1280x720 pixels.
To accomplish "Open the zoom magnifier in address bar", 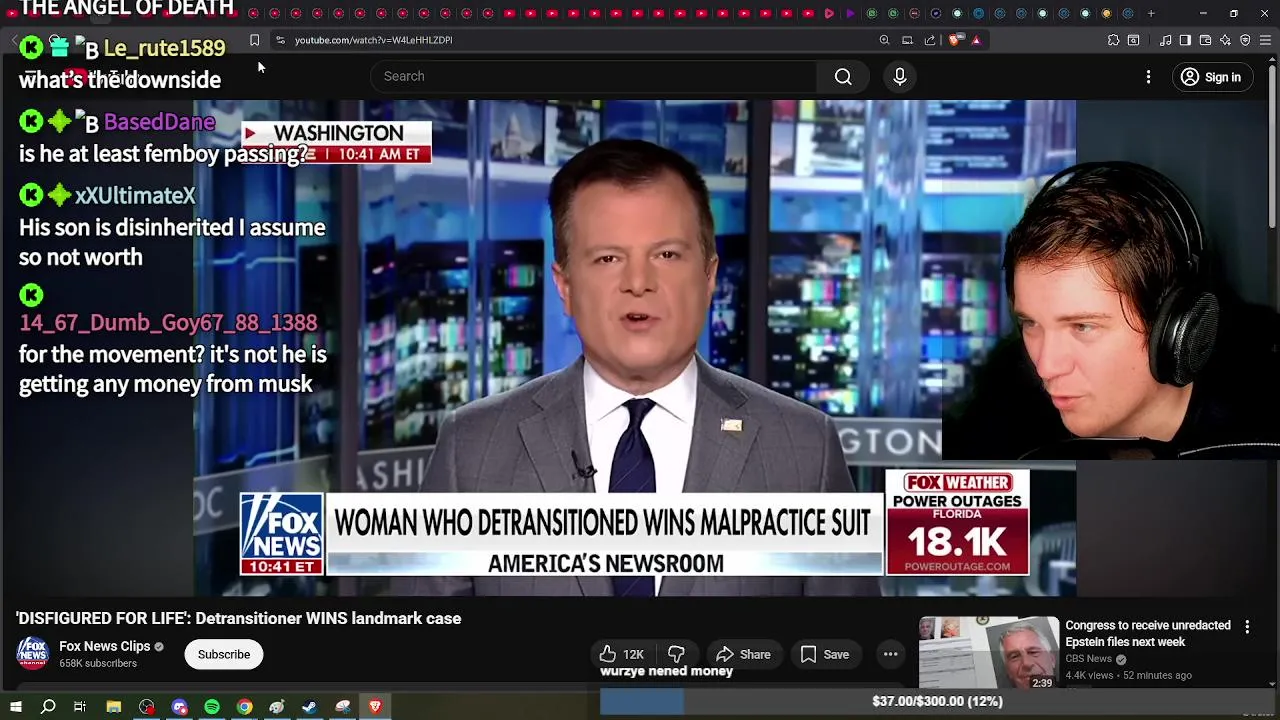I will coord(884,40).
